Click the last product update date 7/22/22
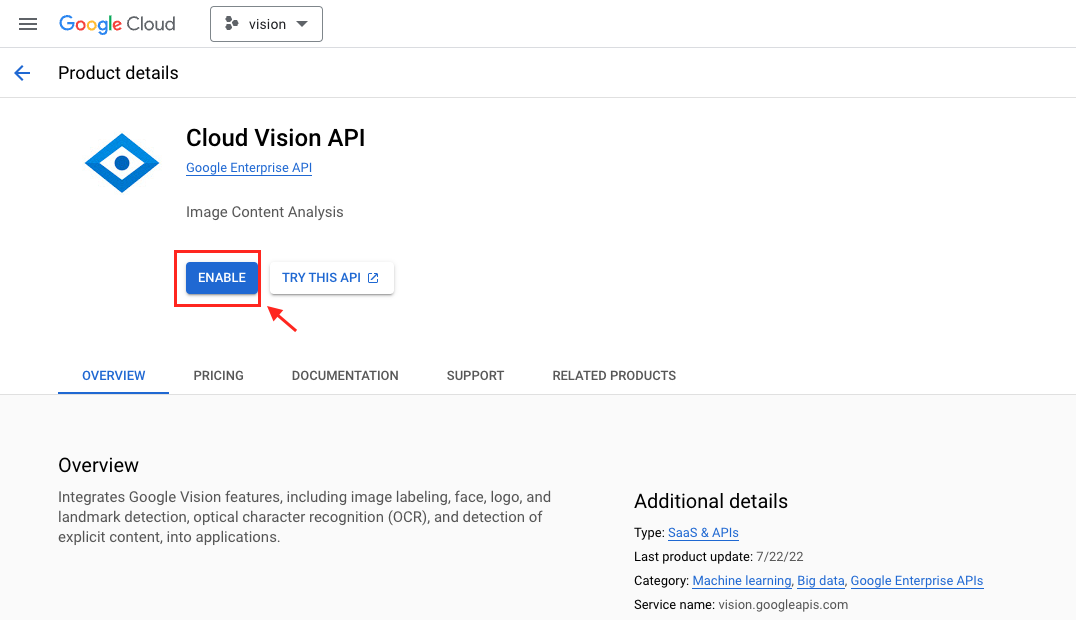The height and width of the screenshot is (620, 1076). click(780, 557)
